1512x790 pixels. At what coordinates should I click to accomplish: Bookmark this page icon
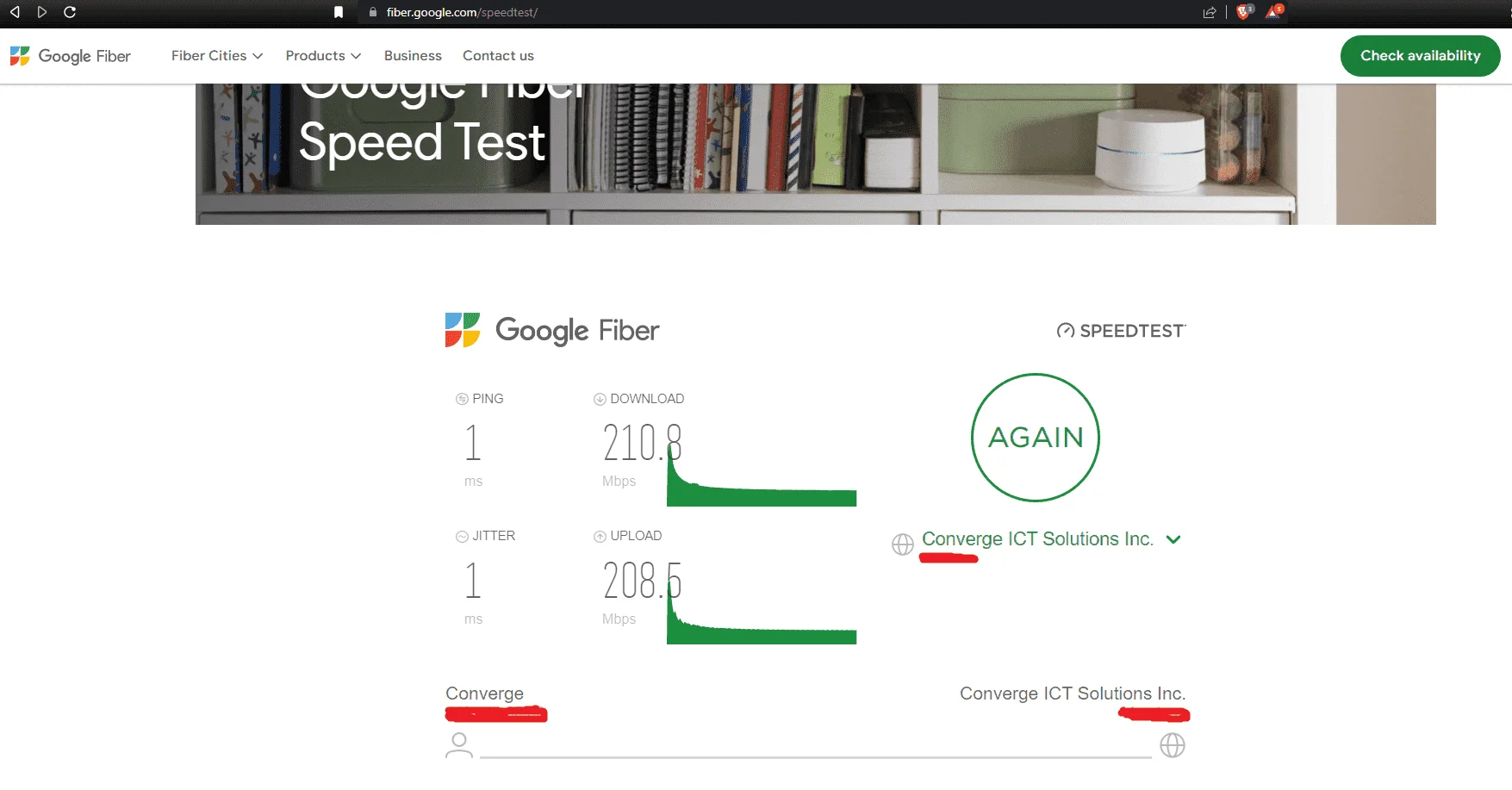pos(339,12)
